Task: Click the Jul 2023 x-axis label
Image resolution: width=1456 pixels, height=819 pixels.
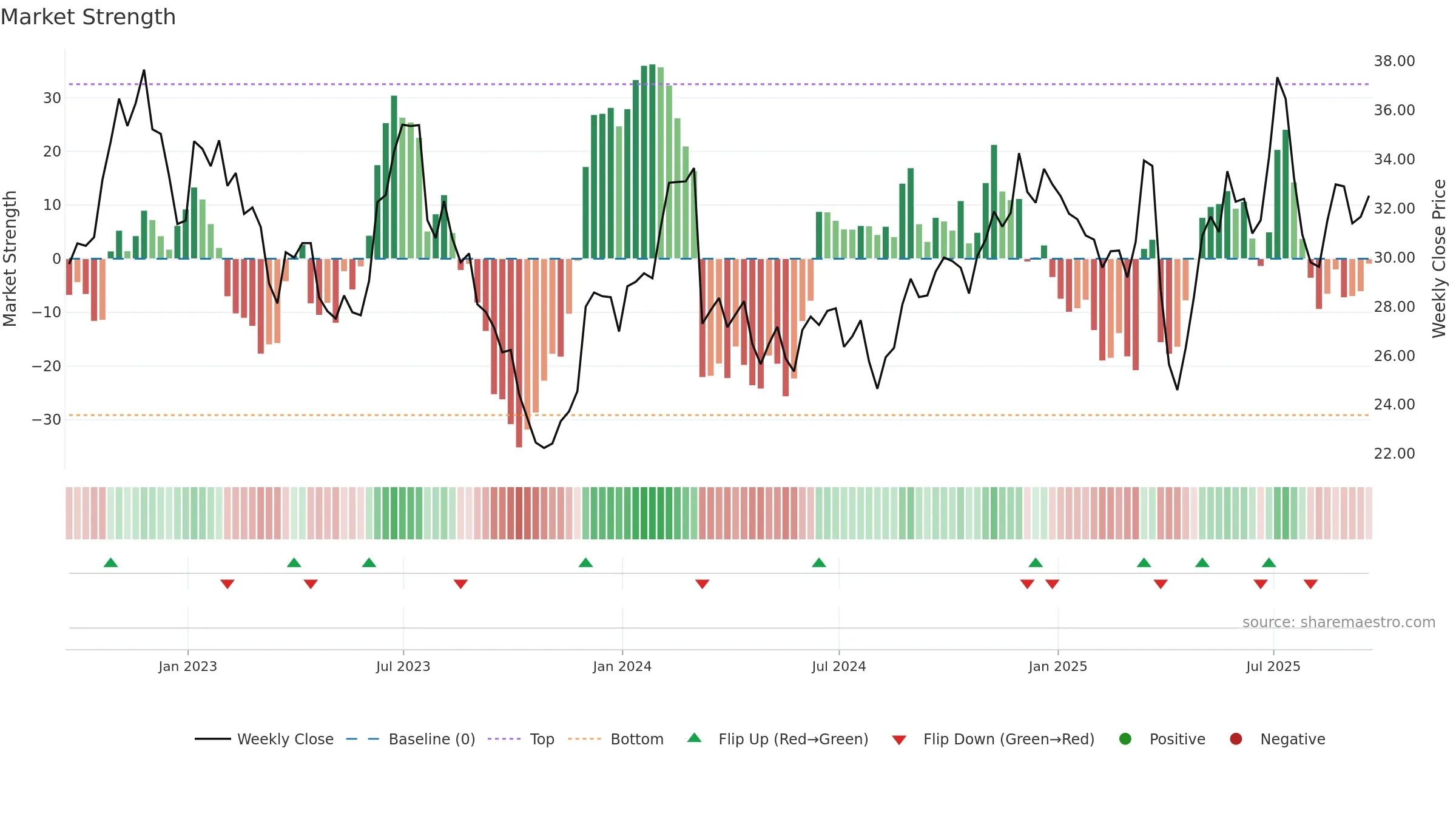Action: pos(403,666)
